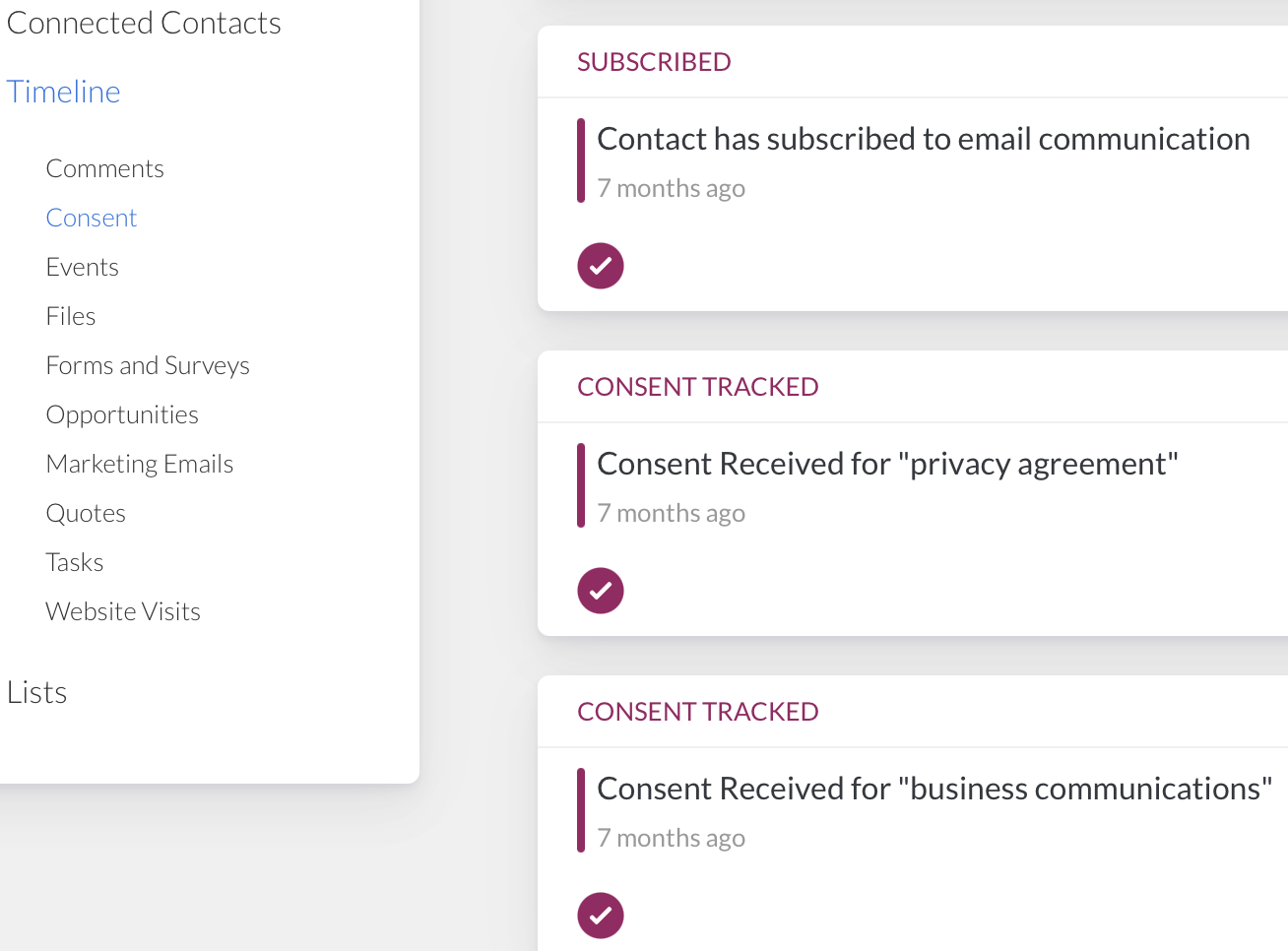
Task: Open the Quotes timeline filter
Action: pyautogui.click(x=86, y=513)
